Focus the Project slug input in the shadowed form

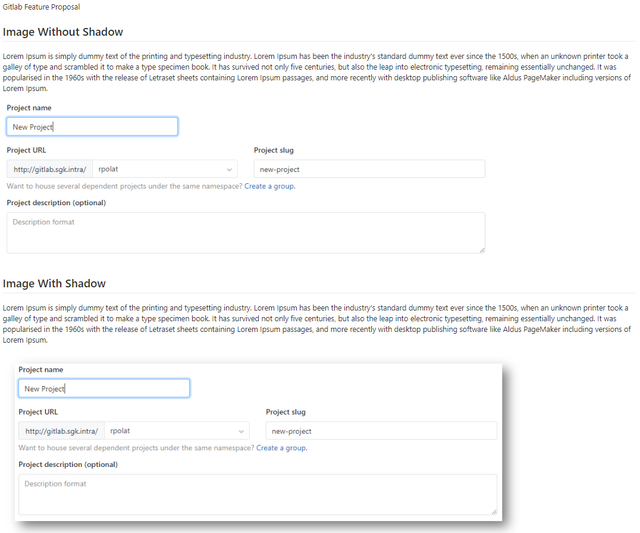(381, 431)
